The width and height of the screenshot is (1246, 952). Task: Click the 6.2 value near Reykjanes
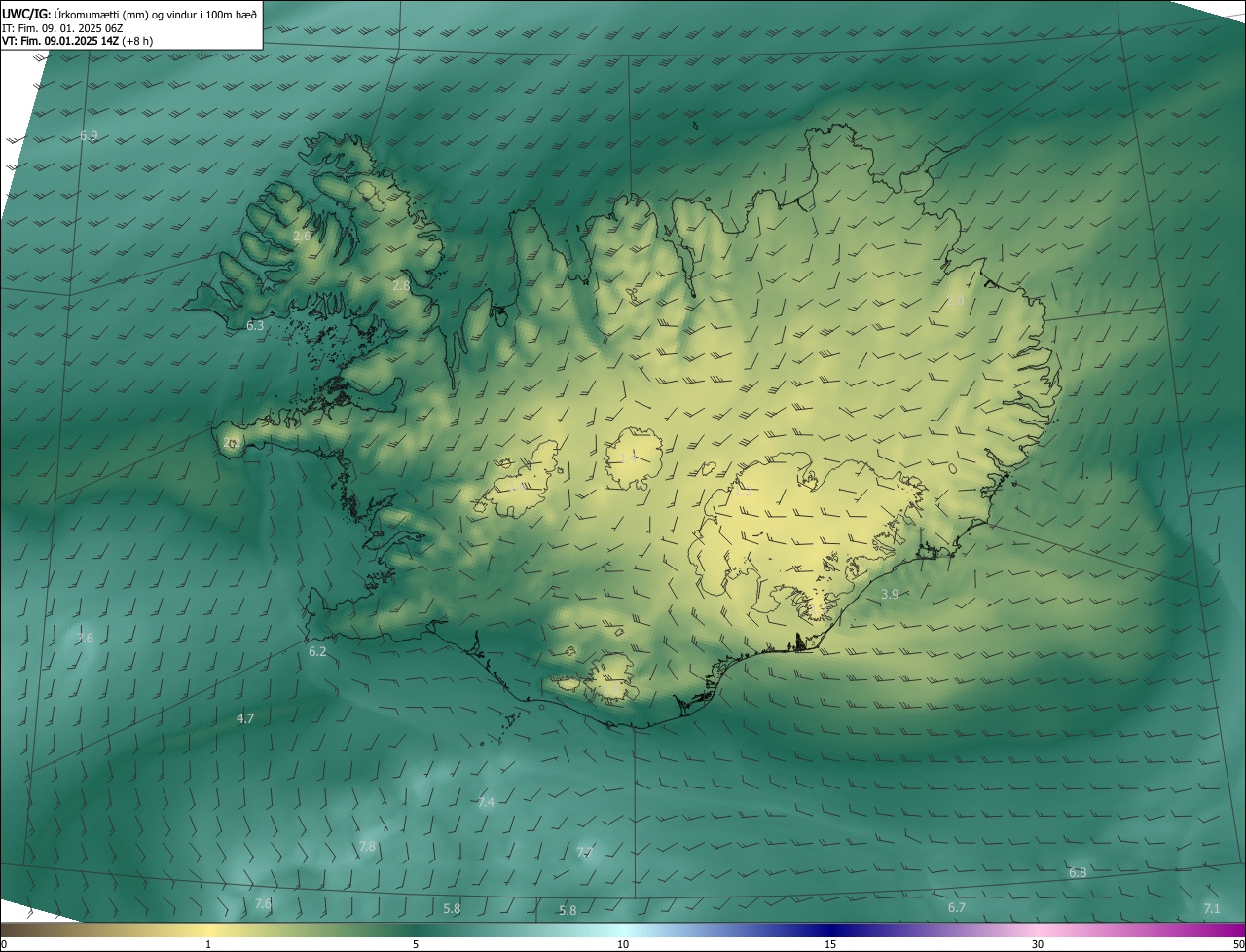pyautogui.click(x=317, y=651)
